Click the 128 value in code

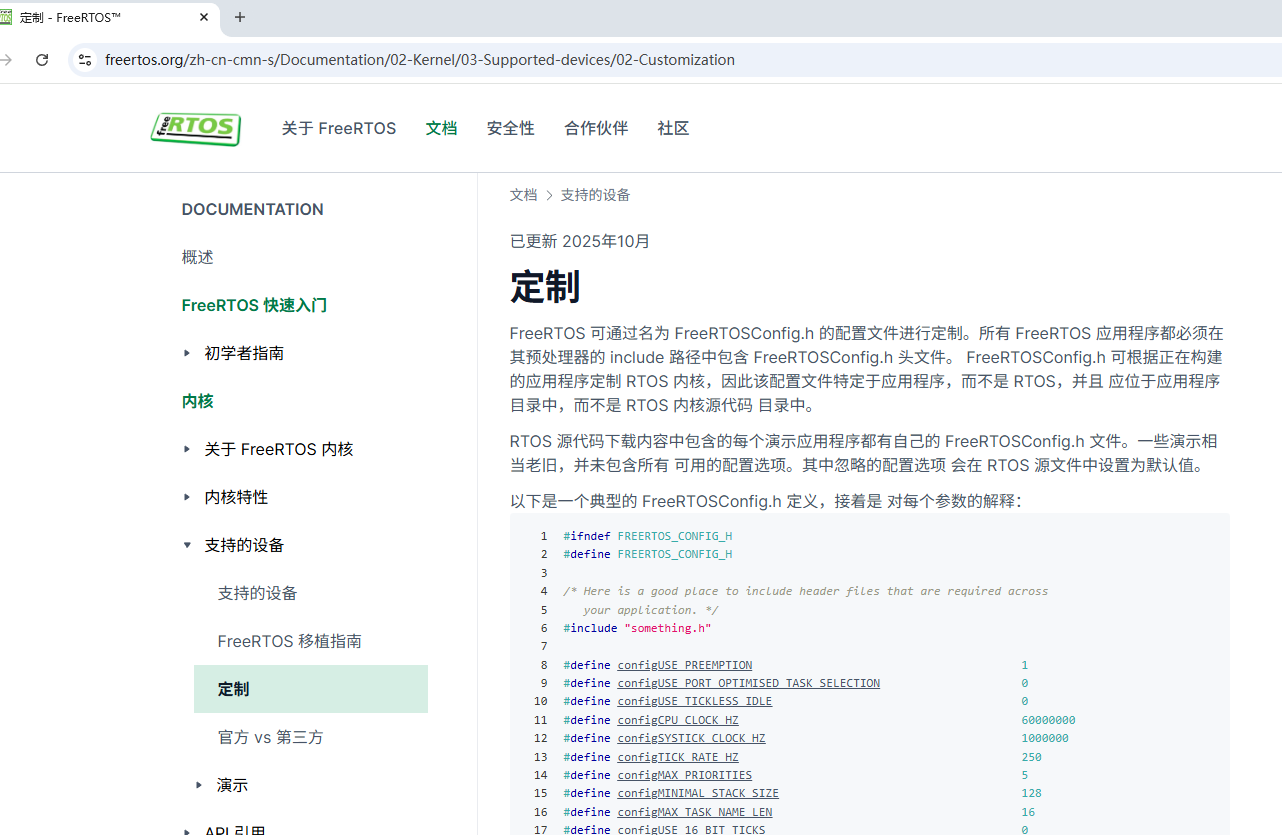tap(1032, 793)
